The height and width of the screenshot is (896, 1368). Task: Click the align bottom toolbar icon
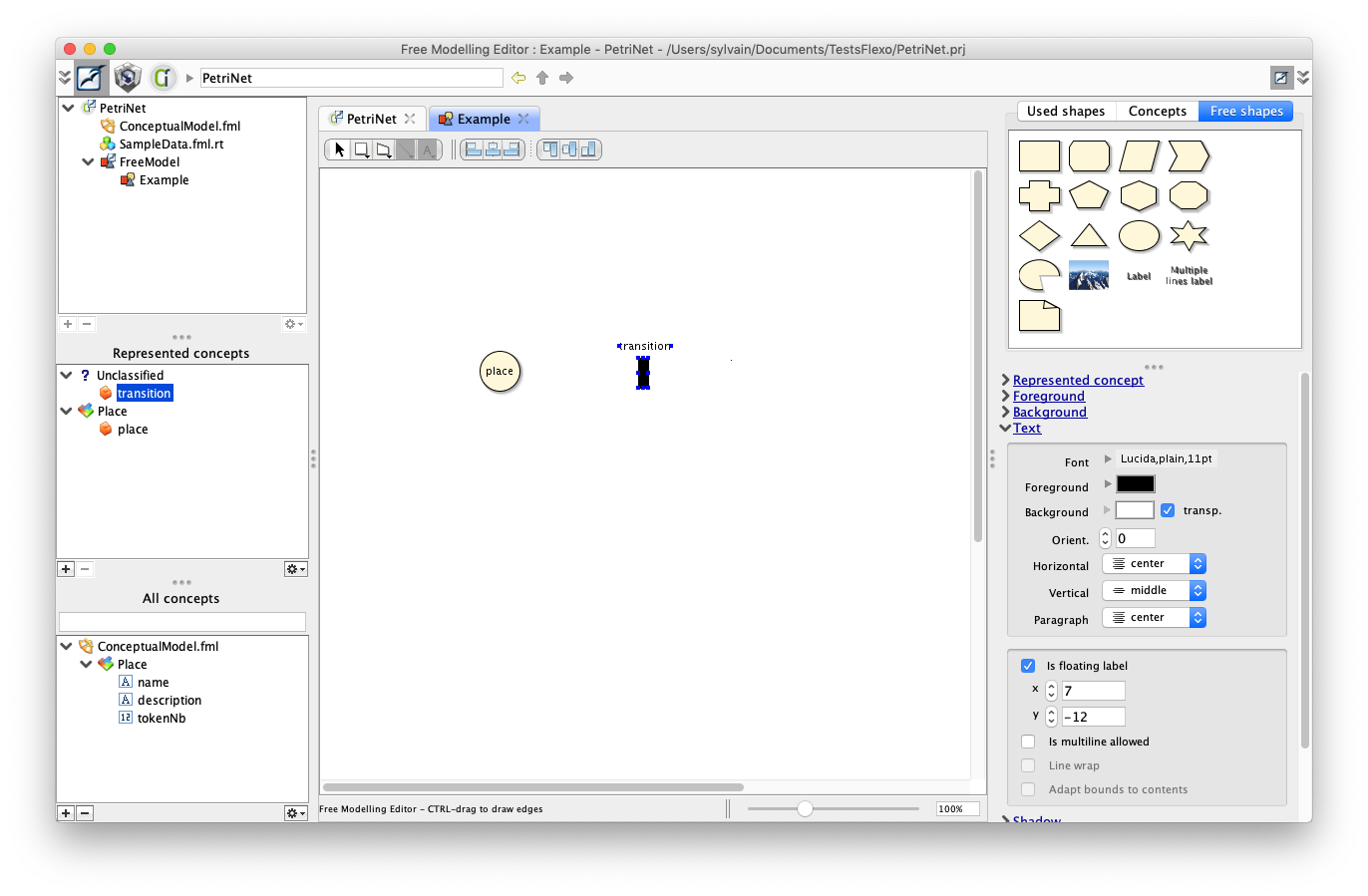pyautogui.click(x=588, y=149)
